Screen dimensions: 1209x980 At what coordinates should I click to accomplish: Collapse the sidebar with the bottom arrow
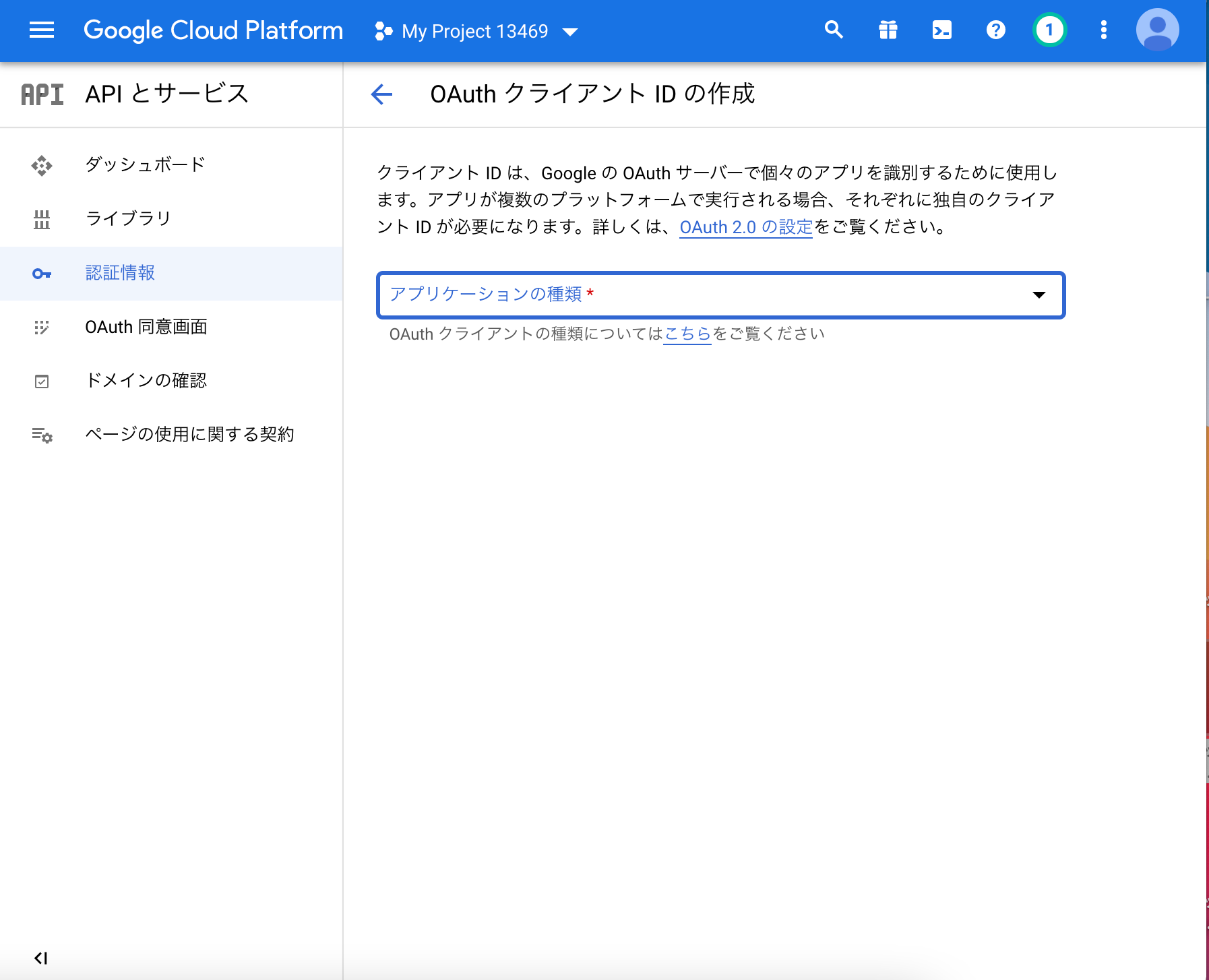coord(42,957)
